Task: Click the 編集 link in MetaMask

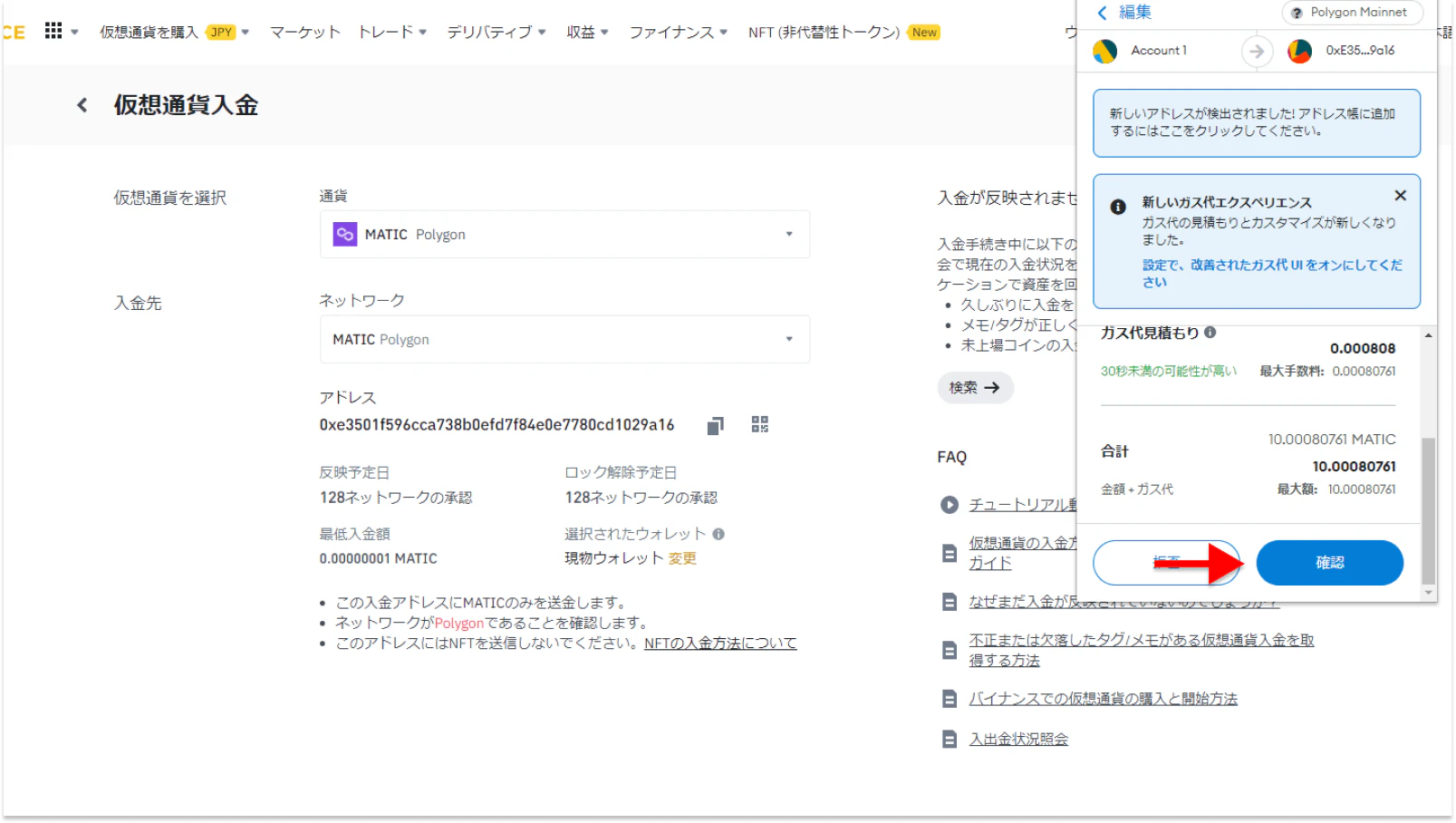Action: 1135,13
